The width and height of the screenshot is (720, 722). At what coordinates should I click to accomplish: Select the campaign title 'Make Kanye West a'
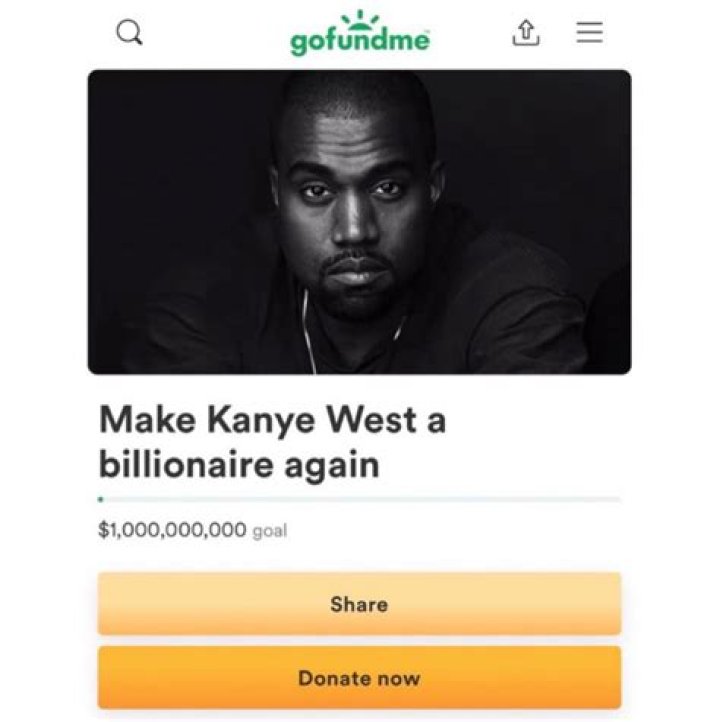(273, 420)
